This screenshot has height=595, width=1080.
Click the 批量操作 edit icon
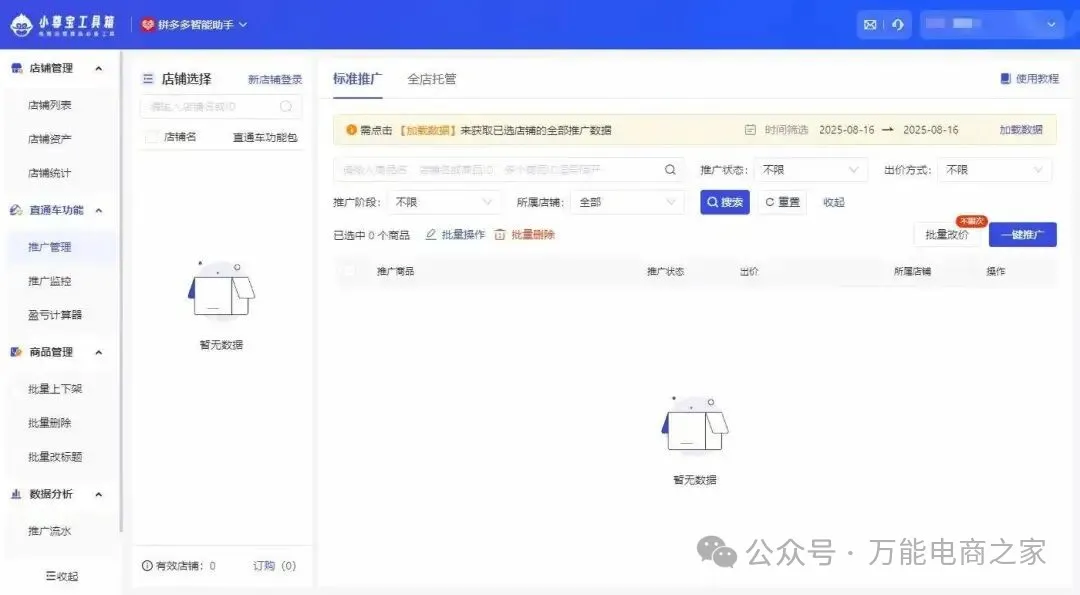click(x=431, y=235)
